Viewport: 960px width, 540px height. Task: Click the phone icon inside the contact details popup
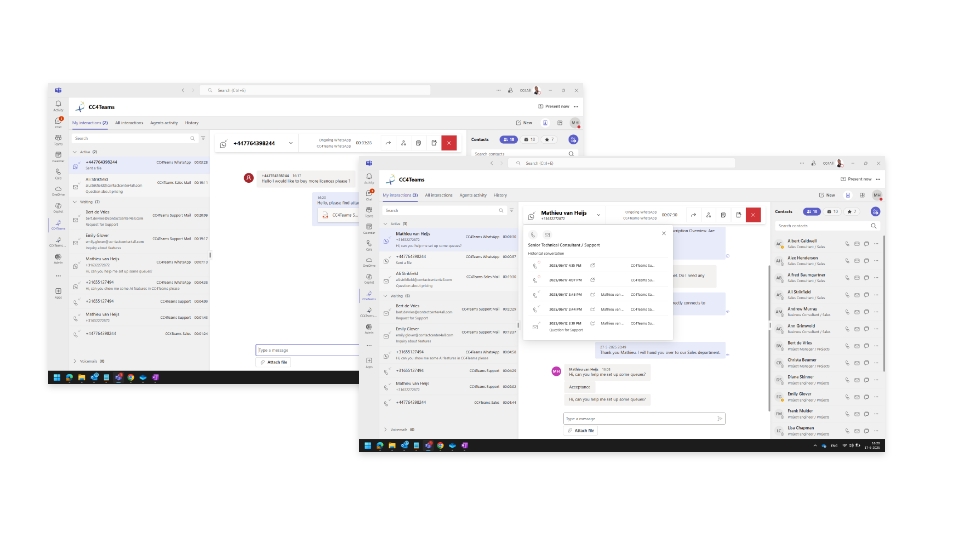pyautogui.click(x=533, y=234)
